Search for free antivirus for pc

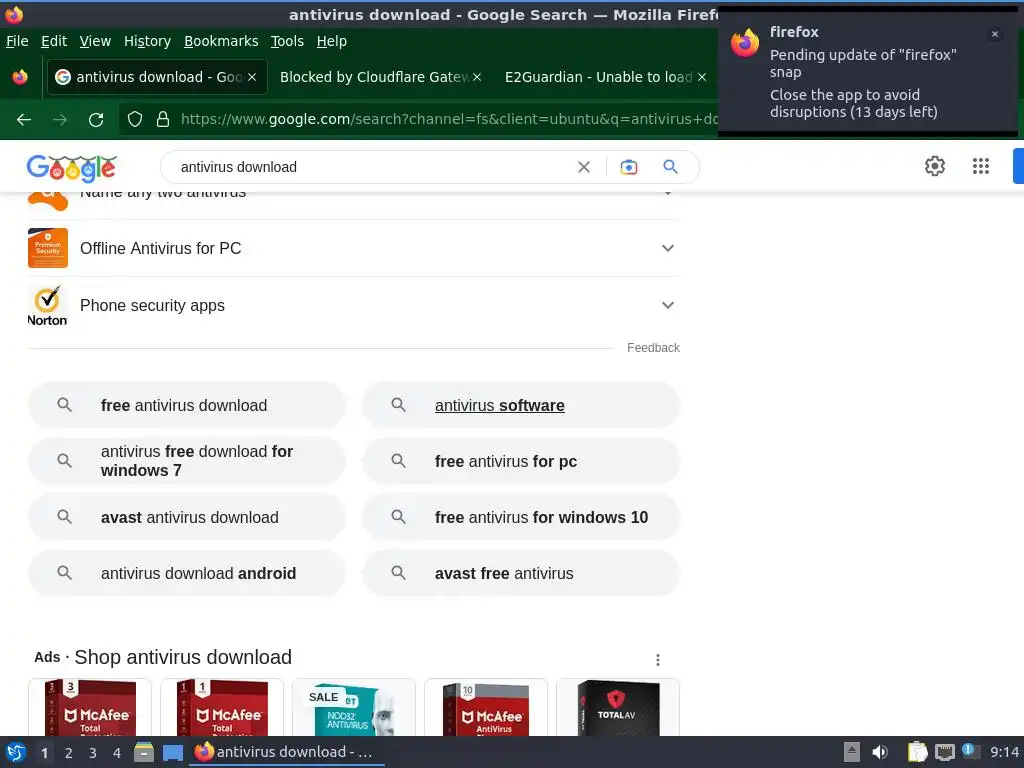520,461
